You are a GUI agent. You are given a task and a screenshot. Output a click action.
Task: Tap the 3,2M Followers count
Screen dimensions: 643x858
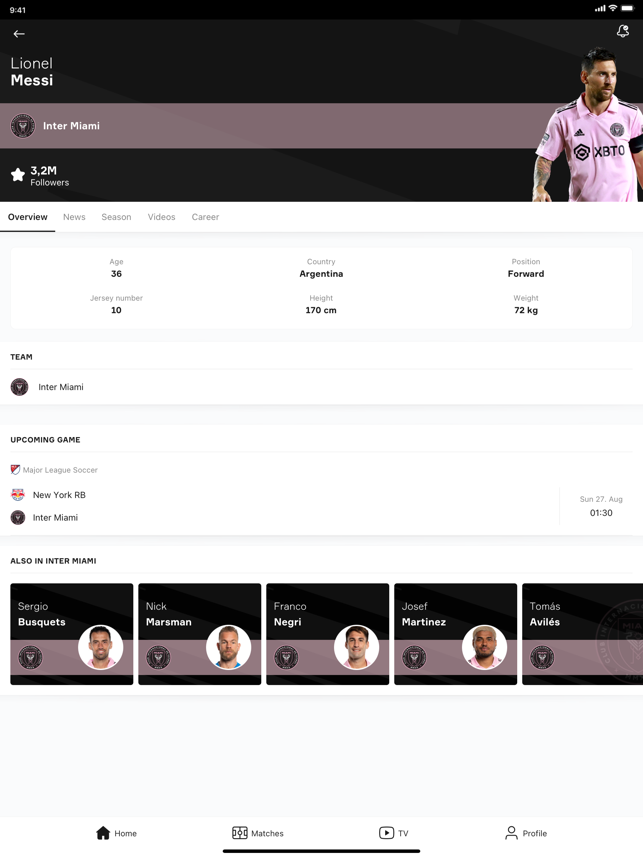click(50, 176)
